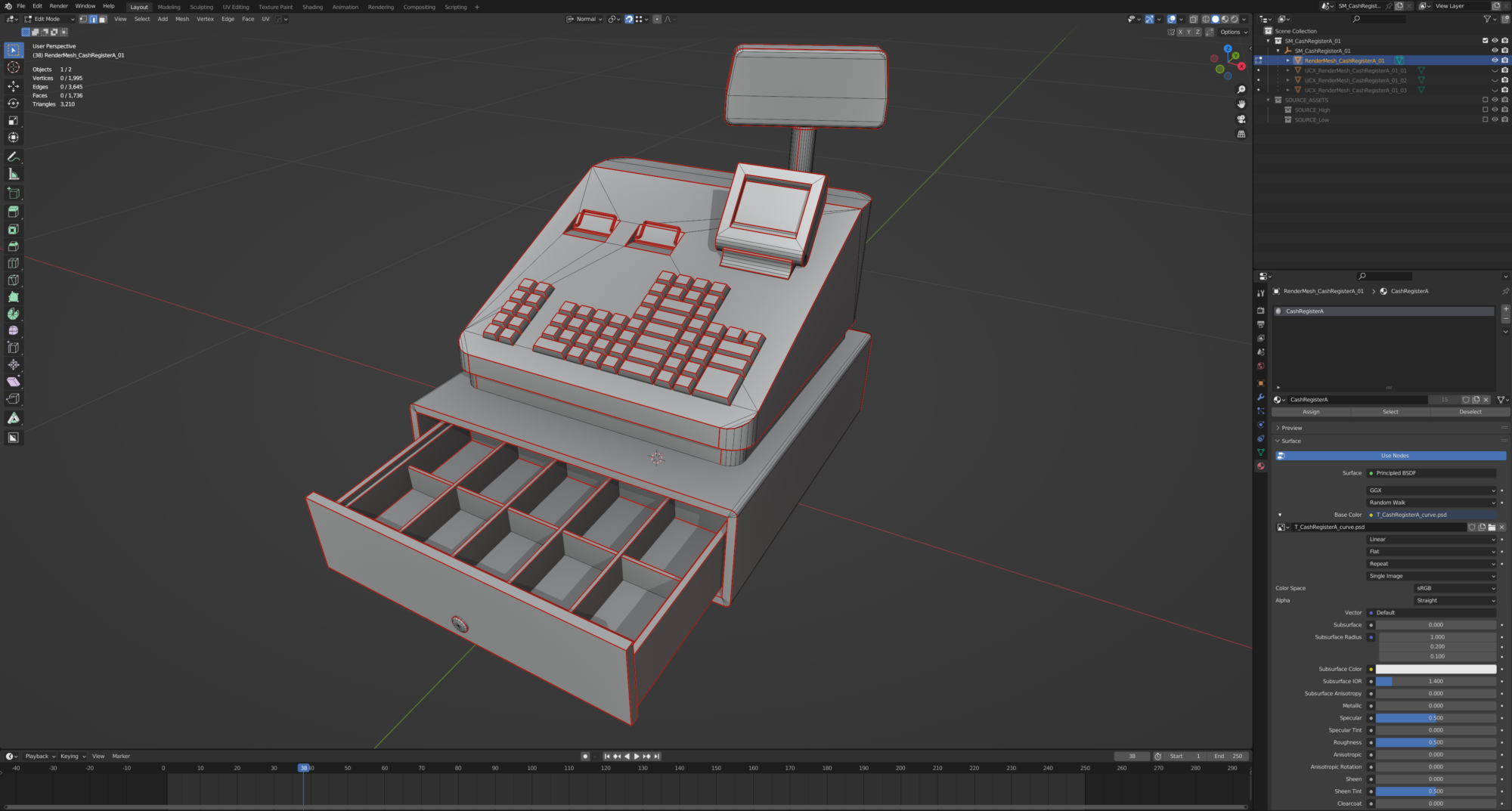Screen dimensions: 1512x811
Task: Toggle camera view with the camera icon
Action: coord(1241,119)
